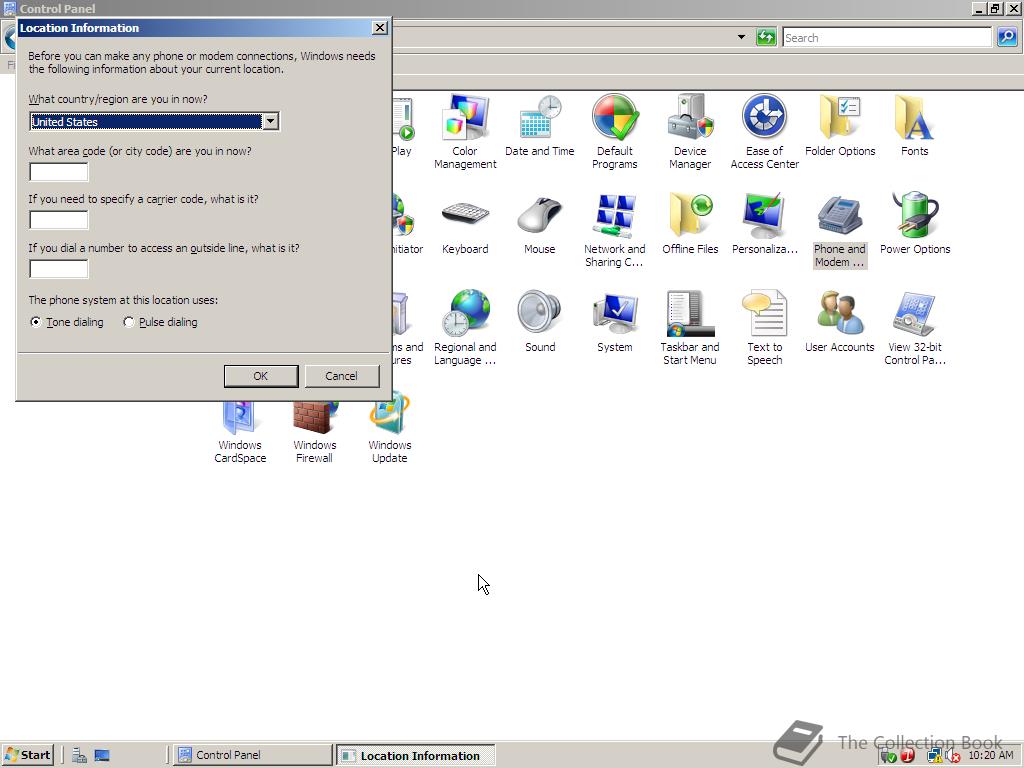Open the Personalization icon
Screen dimensions: 1024x768
pos(765,224)
